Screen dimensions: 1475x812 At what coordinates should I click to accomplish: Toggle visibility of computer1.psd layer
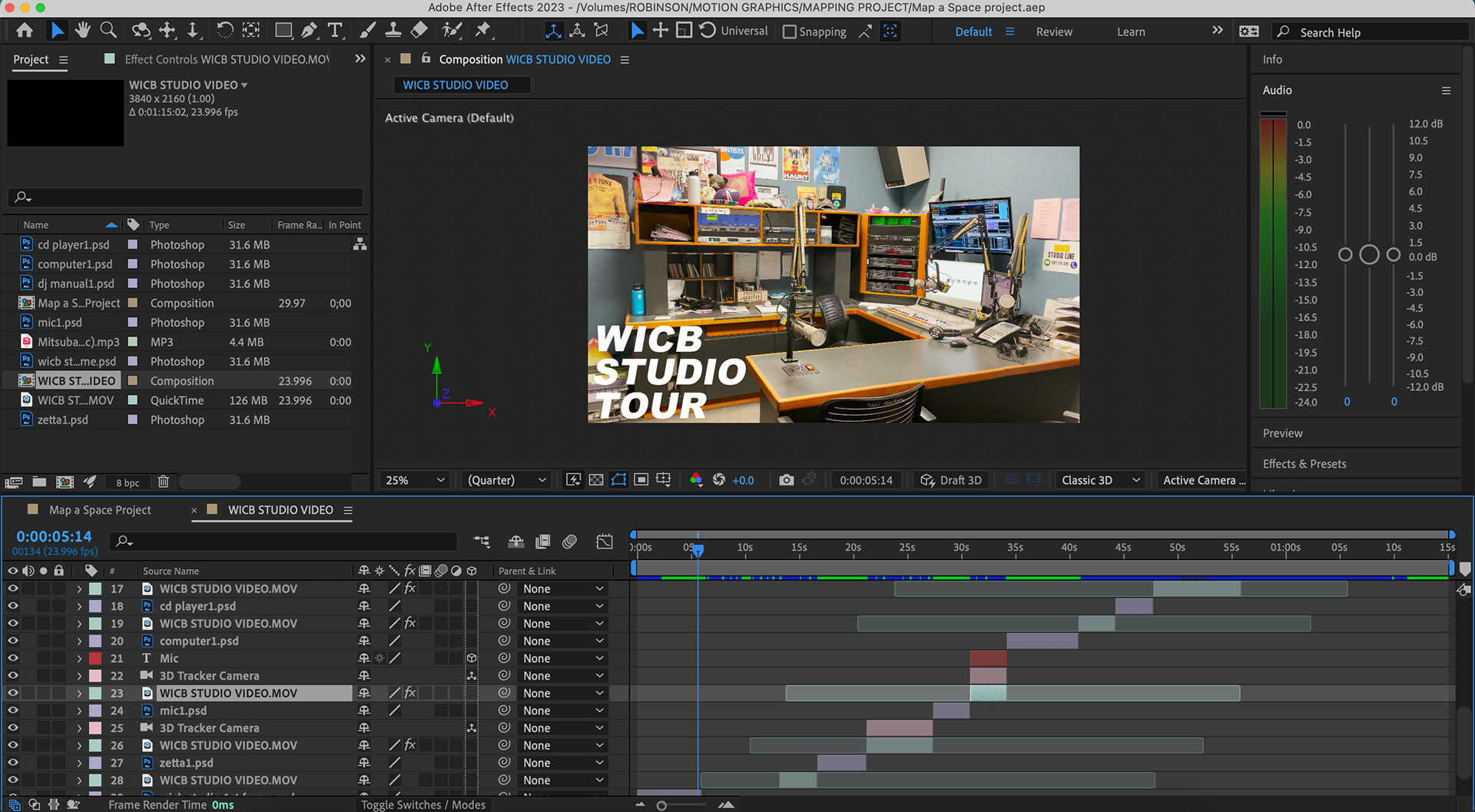[x=13, y=641]
